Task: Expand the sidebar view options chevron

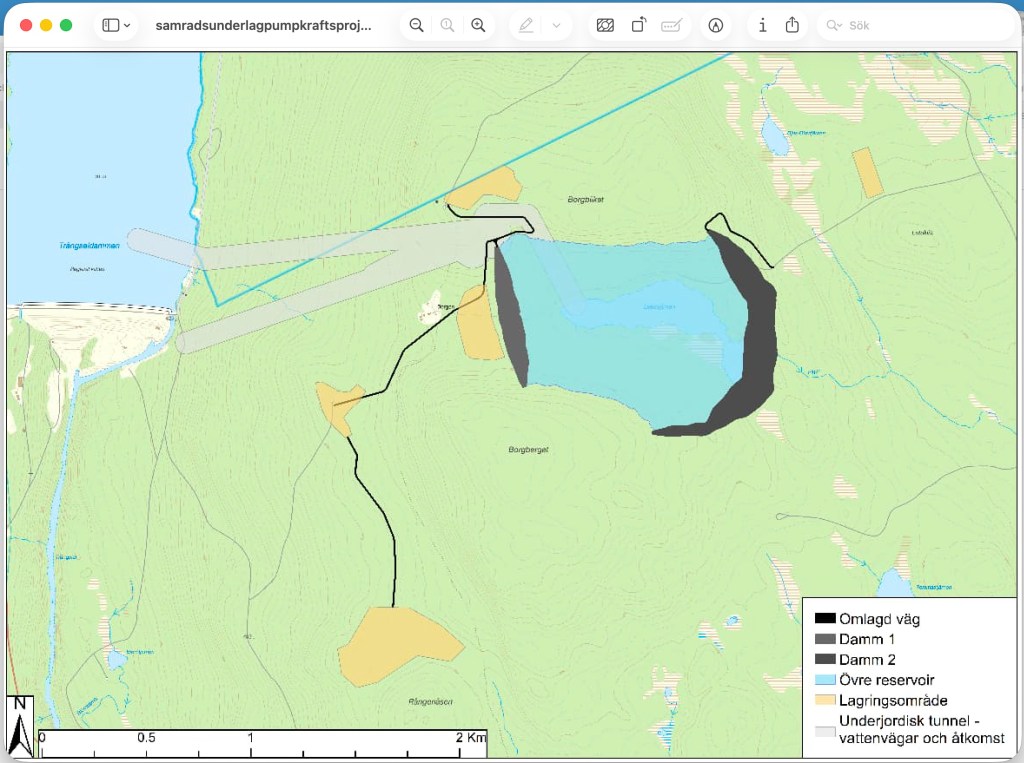Action: coord(127,25)
